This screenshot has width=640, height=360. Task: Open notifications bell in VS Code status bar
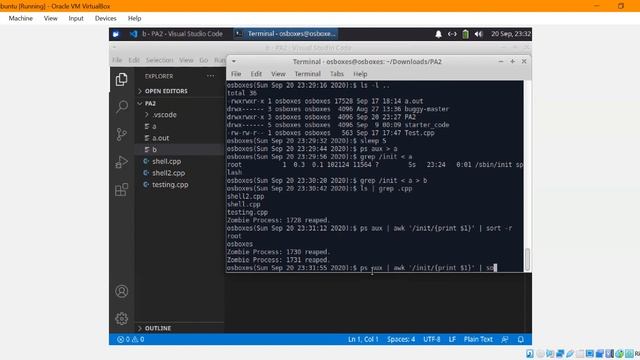click(521, 339)
